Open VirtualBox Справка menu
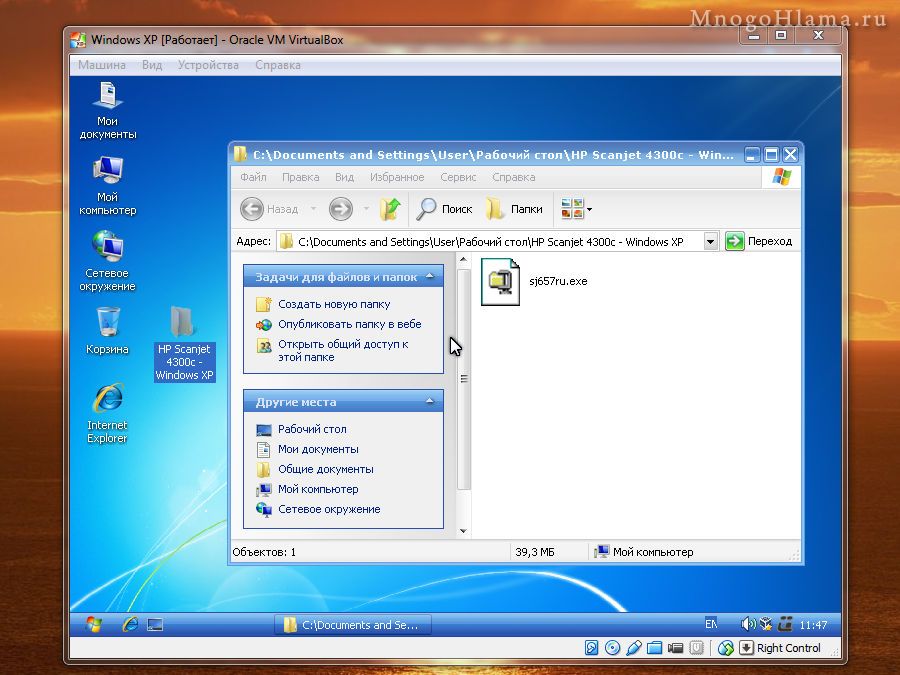The height and width of the screenshot is (675, 900). click(278, 65)
